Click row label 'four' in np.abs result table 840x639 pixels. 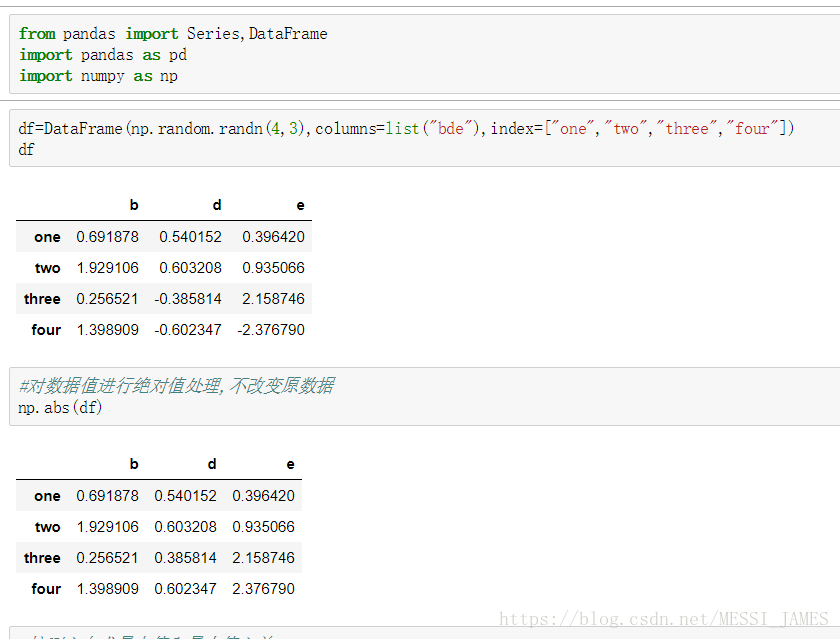(46, 589)
